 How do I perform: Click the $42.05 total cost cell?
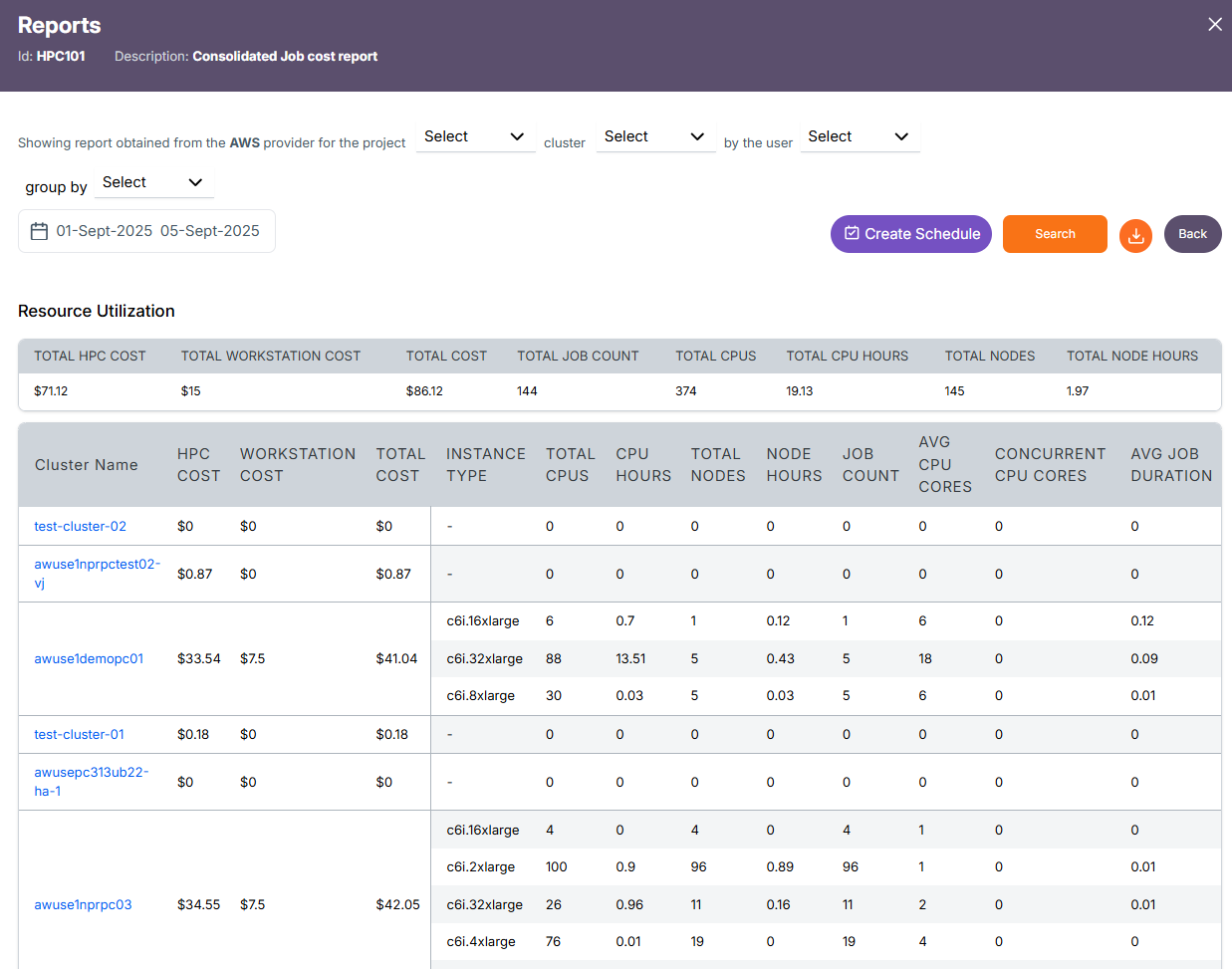tap(397, 904)
